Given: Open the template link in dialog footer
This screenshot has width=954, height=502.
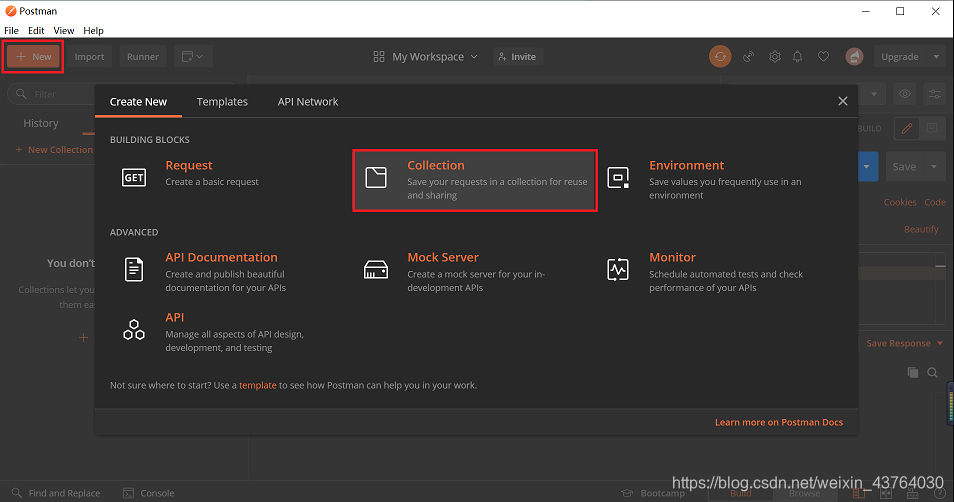Looking at the screenshot, I should point(257,385).
